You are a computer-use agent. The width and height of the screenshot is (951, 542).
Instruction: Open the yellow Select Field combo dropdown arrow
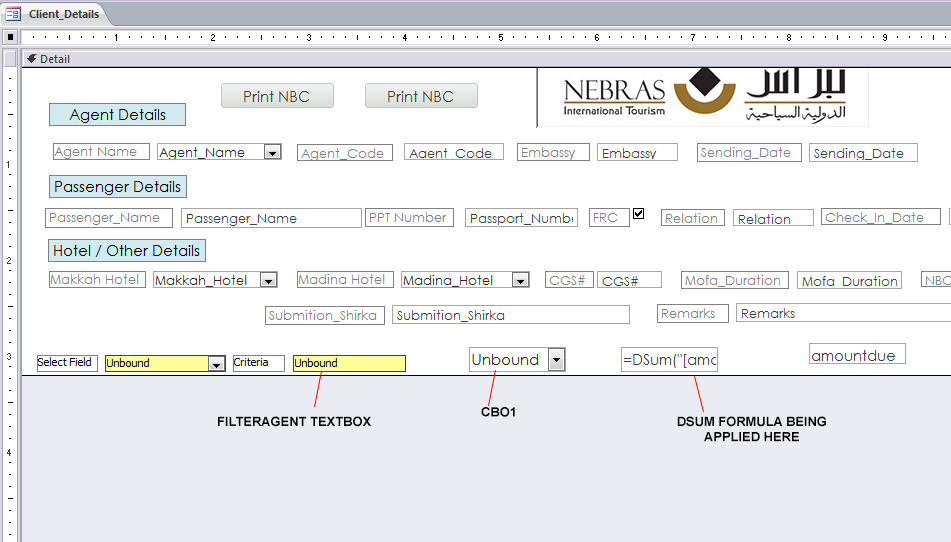pyautogui.click(x=217, y=364)
